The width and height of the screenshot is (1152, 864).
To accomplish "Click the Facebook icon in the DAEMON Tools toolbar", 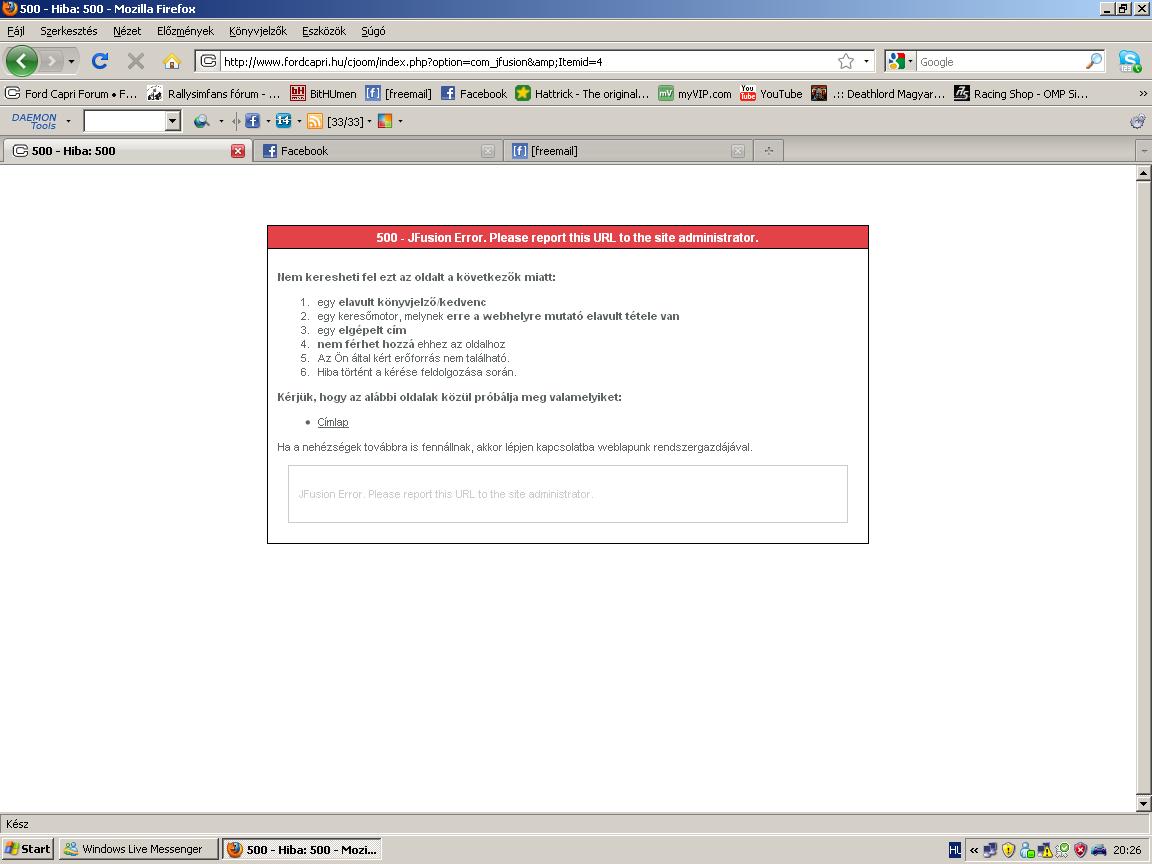I will point(252,121).
